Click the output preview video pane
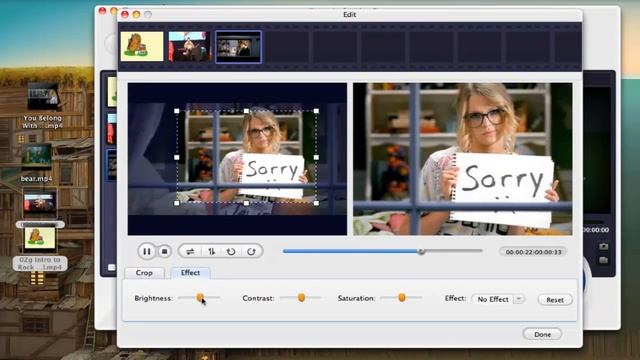 (462, 159)
